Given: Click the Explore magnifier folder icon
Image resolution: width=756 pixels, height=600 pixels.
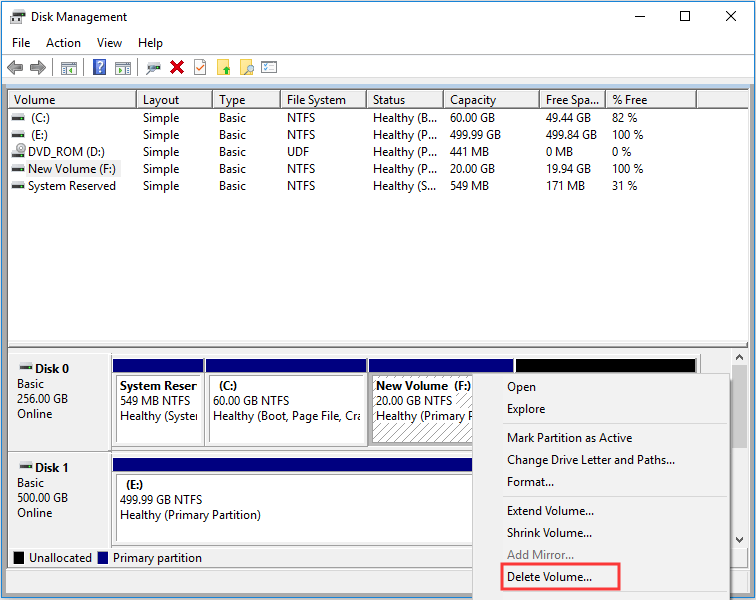Looking at the screenshot, I should click(246, 68).
